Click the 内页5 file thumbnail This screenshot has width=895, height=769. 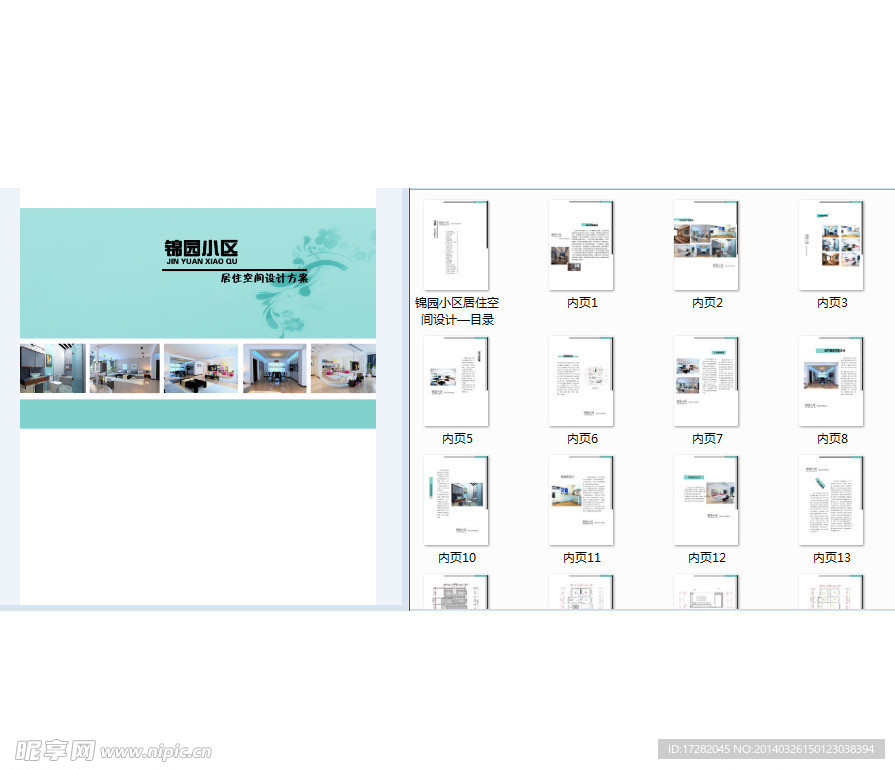(x=456, y=381)
